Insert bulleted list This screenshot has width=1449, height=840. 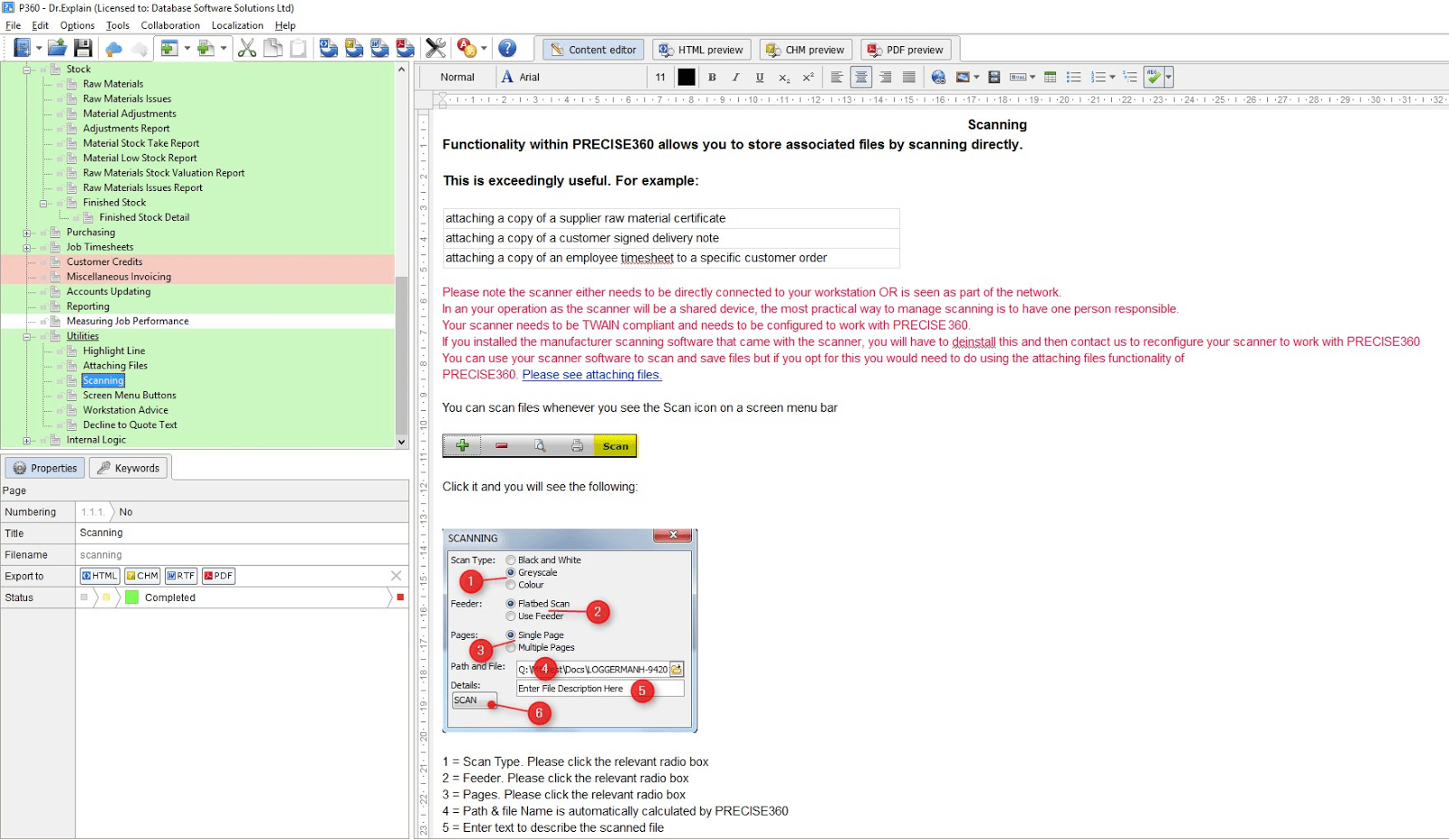[1074, 78]
